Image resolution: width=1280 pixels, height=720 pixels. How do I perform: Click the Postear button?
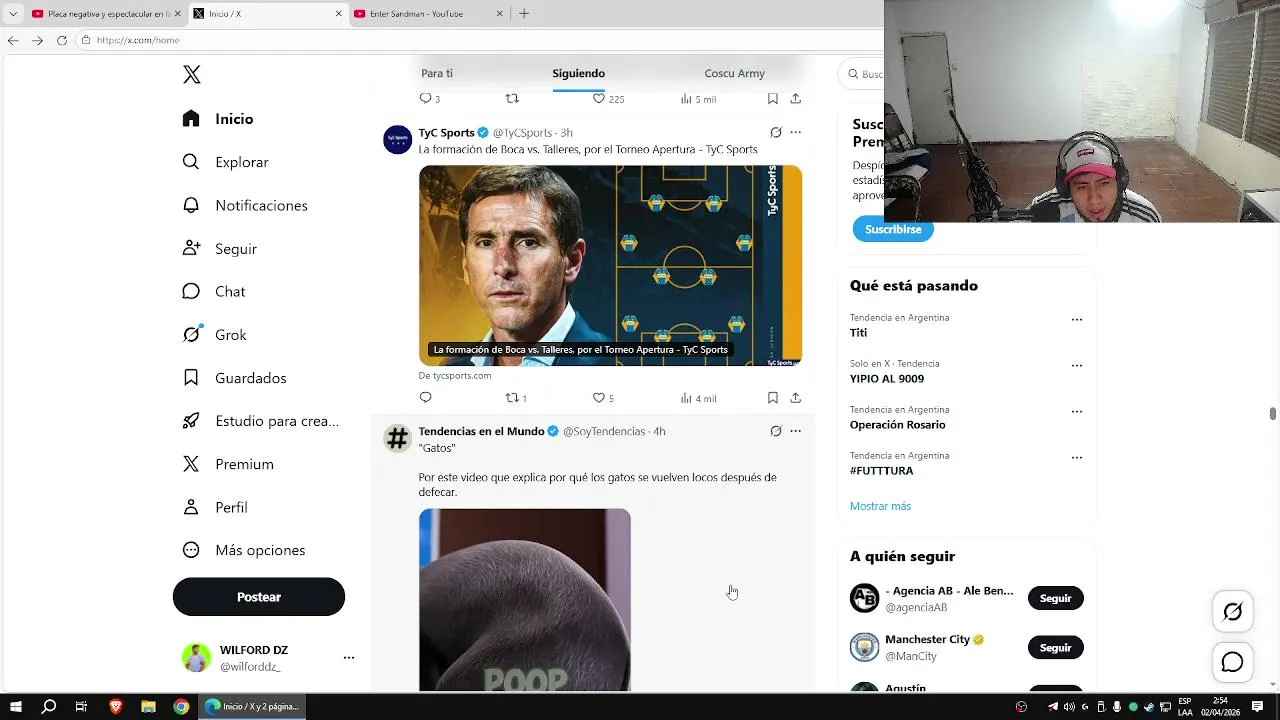point(259,597)
